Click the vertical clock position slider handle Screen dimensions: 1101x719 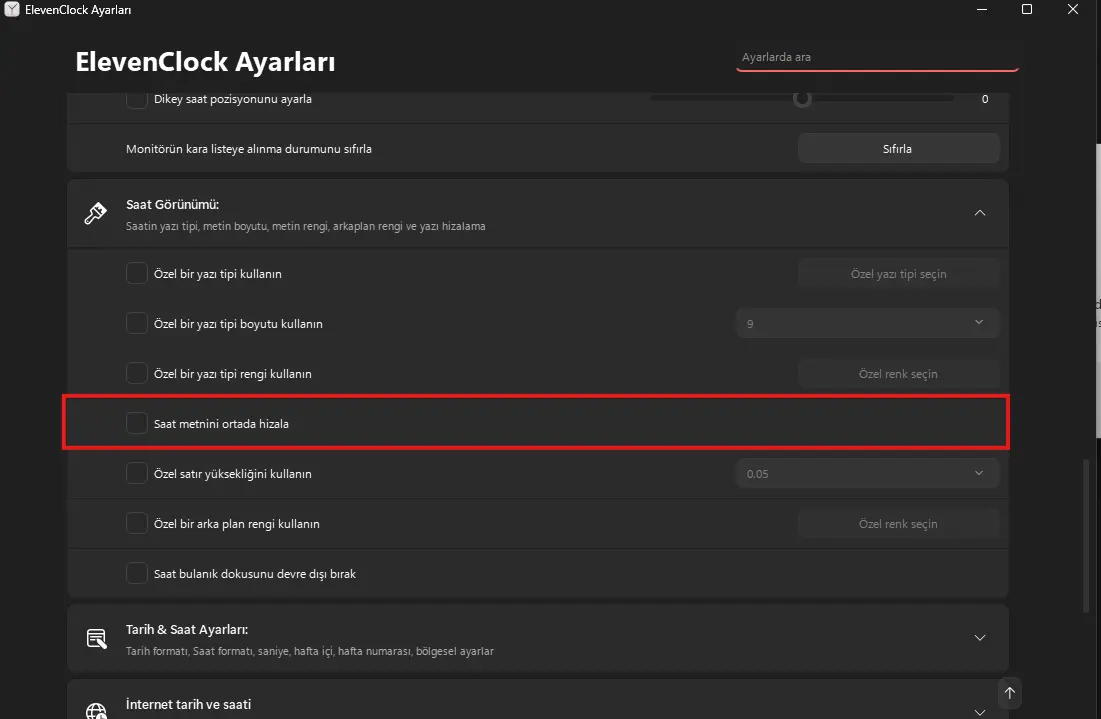point(802,98)
